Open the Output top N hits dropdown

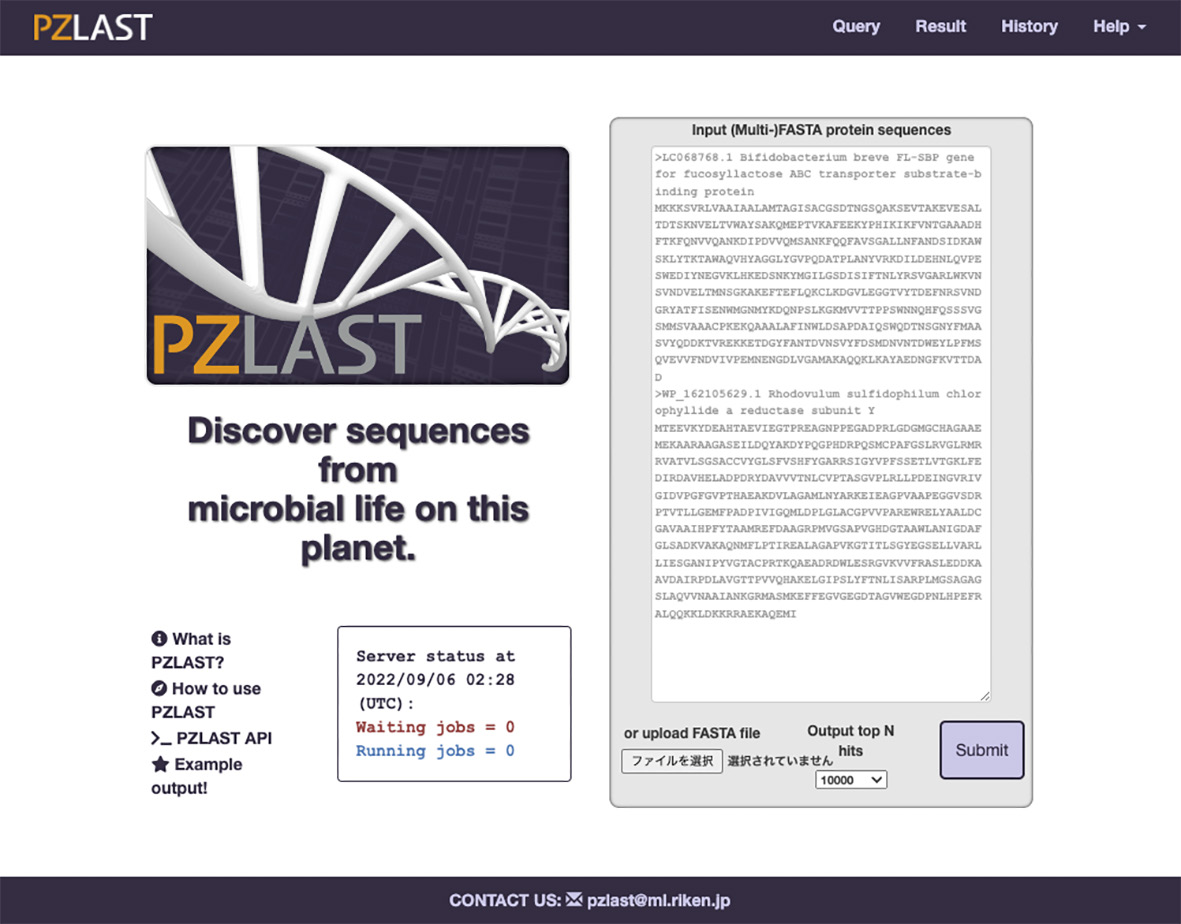[x=851, y=780]
